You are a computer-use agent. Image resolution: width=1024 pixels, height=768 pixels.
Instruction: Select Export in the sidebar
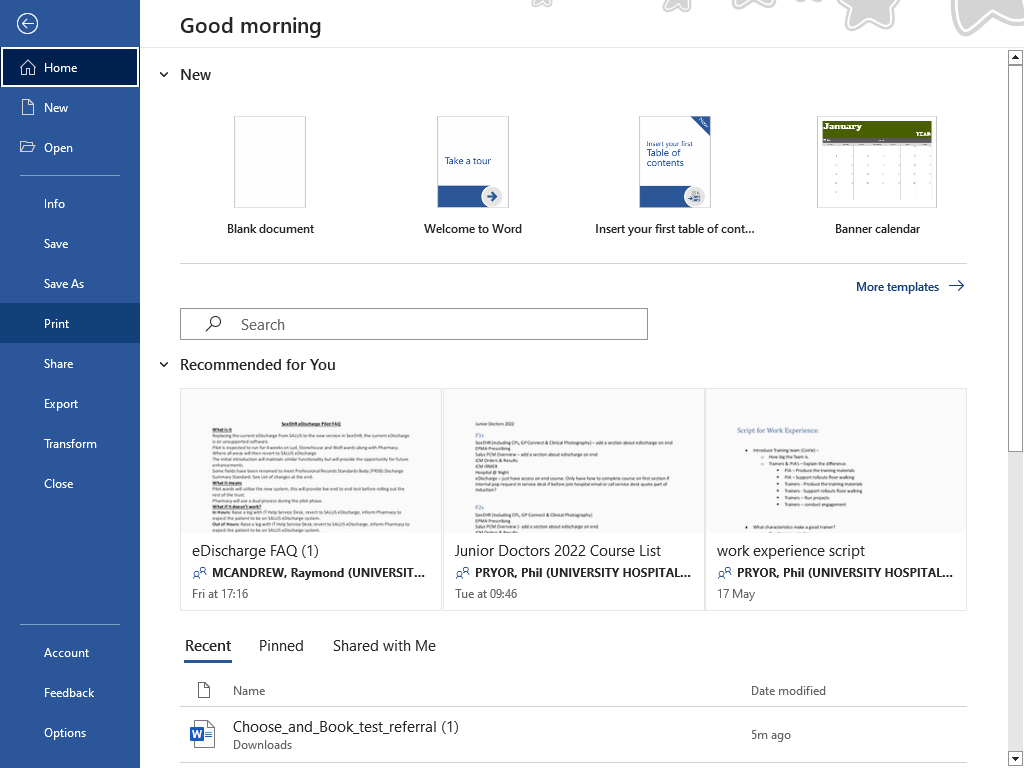[70, 404]
